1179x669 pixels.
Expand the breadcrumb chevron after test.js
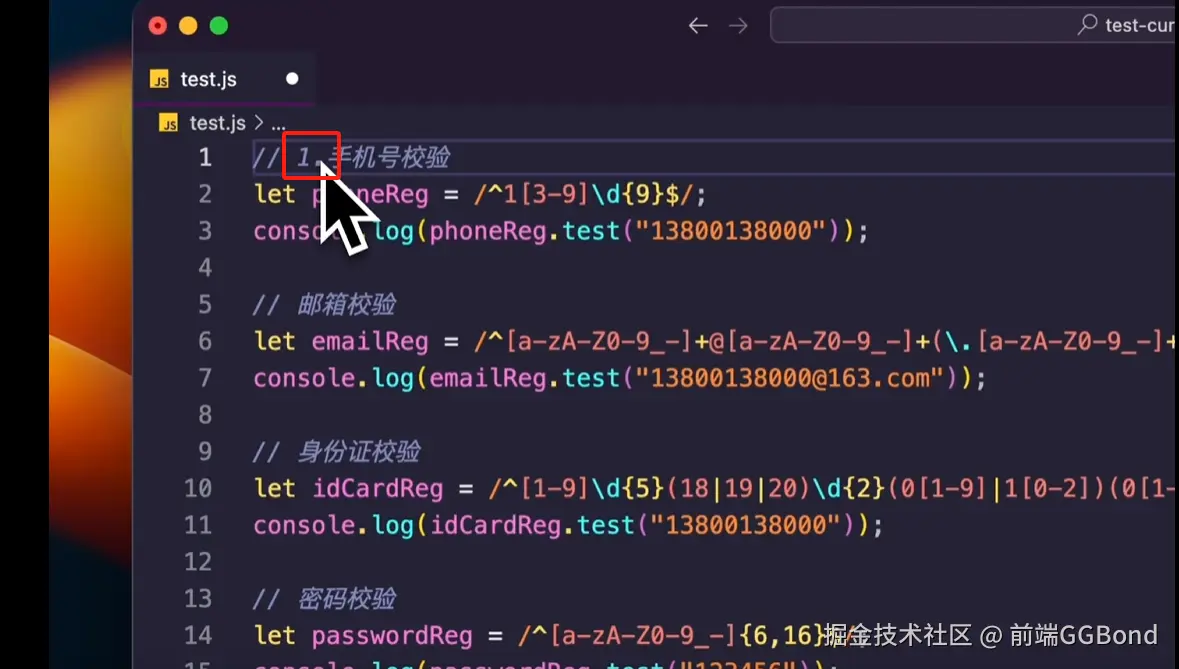point(259,122)
